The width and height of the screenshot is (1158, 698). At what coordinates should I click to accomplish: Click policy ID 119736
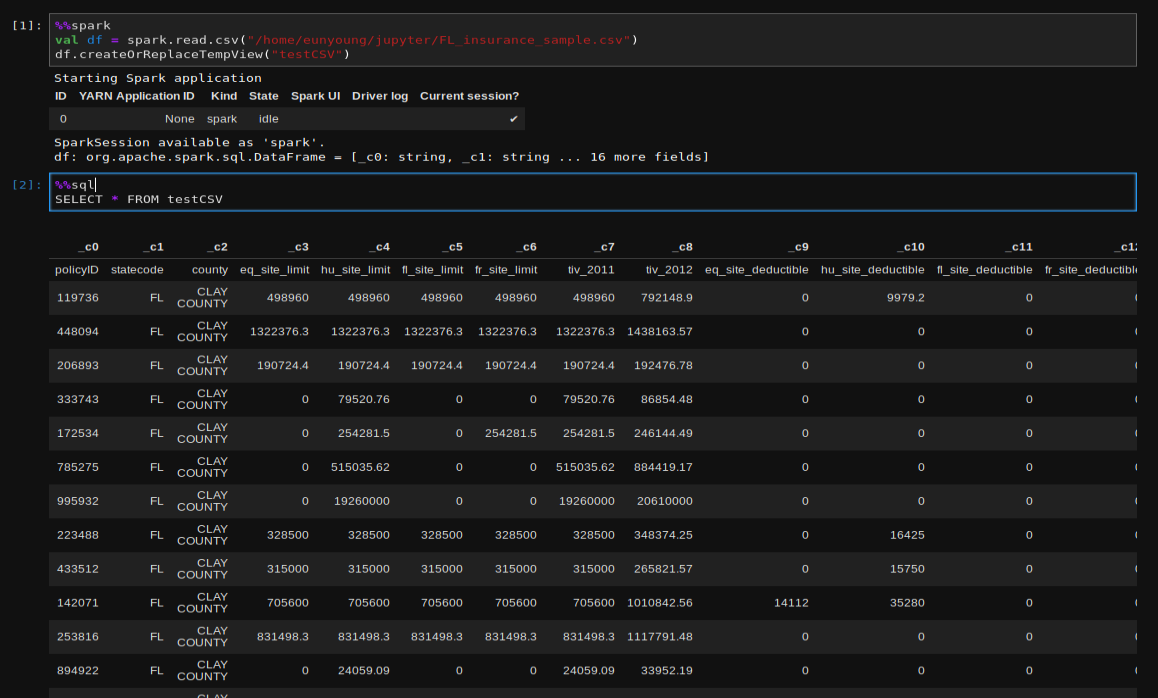click(x=78, y=298)
